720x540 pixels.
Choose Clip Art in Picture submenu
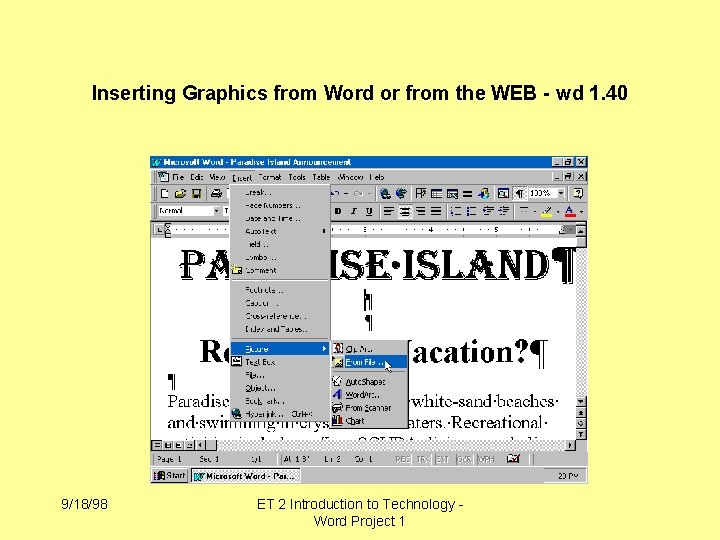369,349
